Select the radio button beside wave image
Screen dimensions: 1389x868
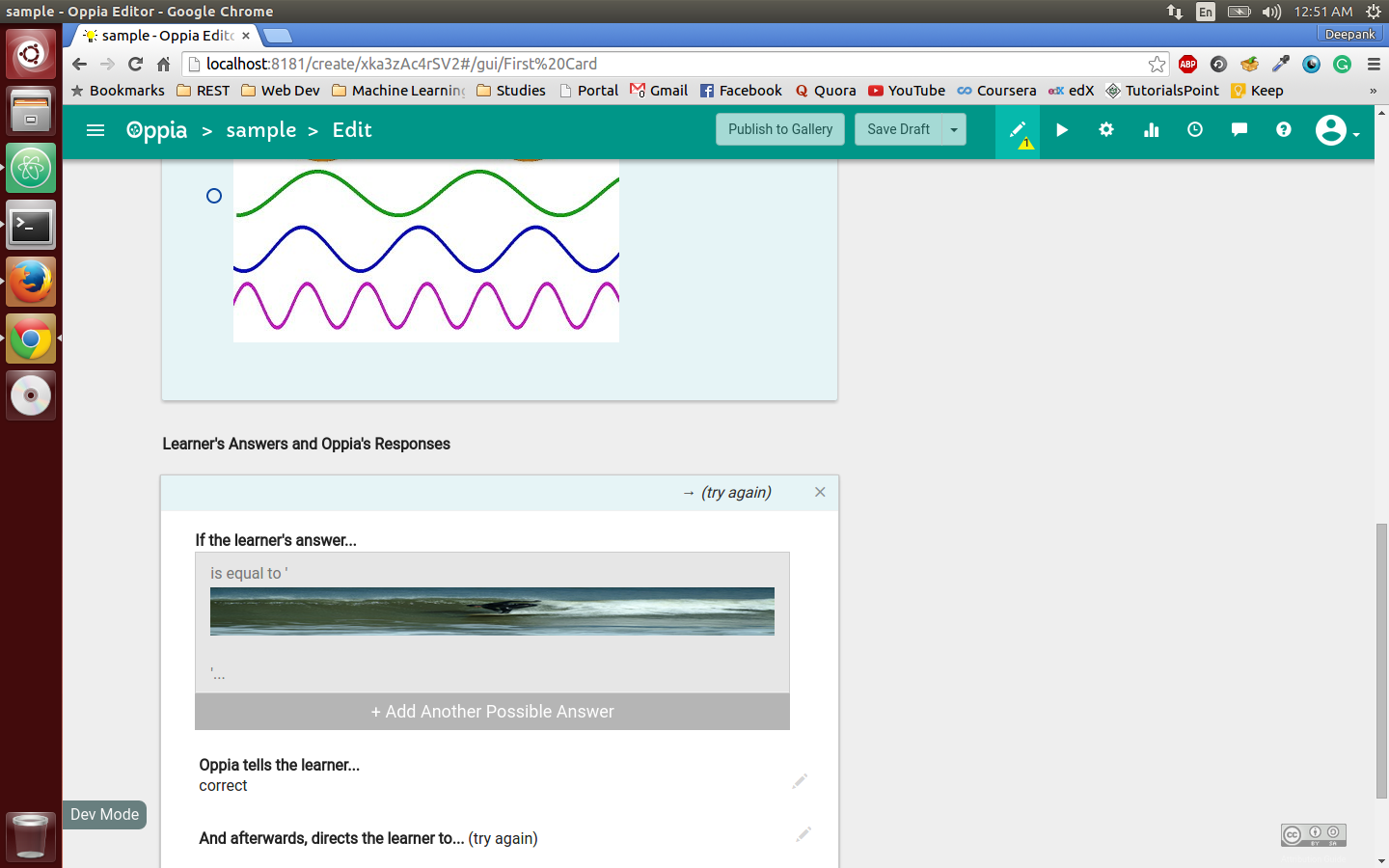[214, 196]
